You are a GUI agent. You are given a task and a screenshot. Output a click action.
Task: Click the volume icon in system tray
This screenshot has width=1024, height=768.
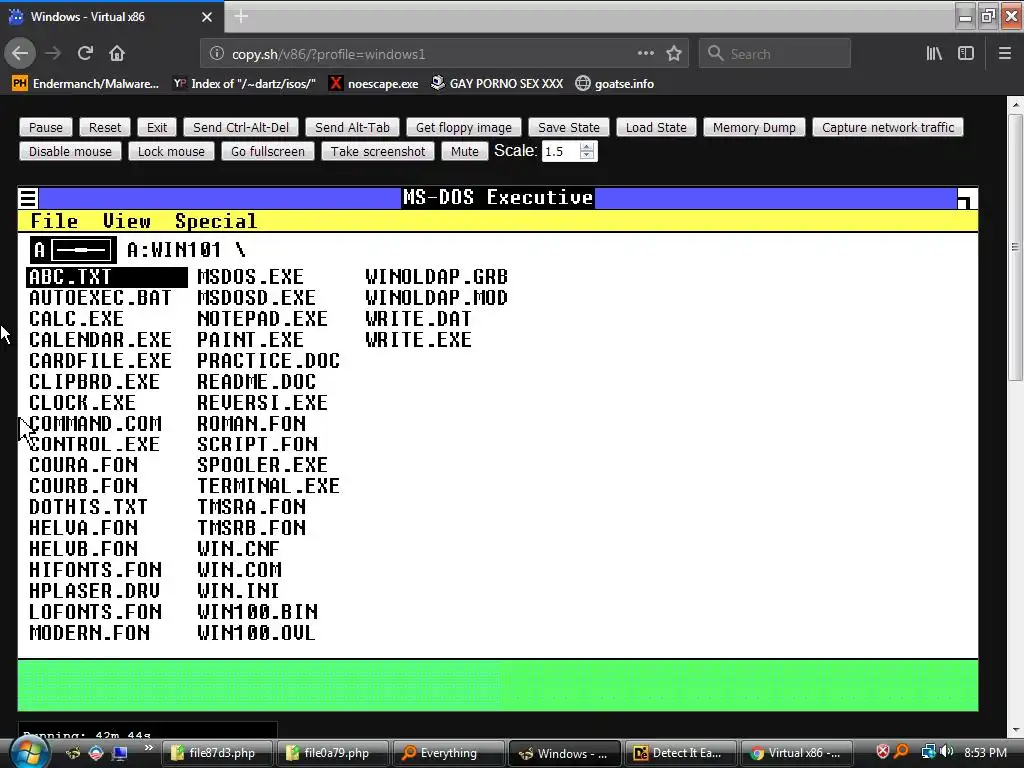point(947,752)
